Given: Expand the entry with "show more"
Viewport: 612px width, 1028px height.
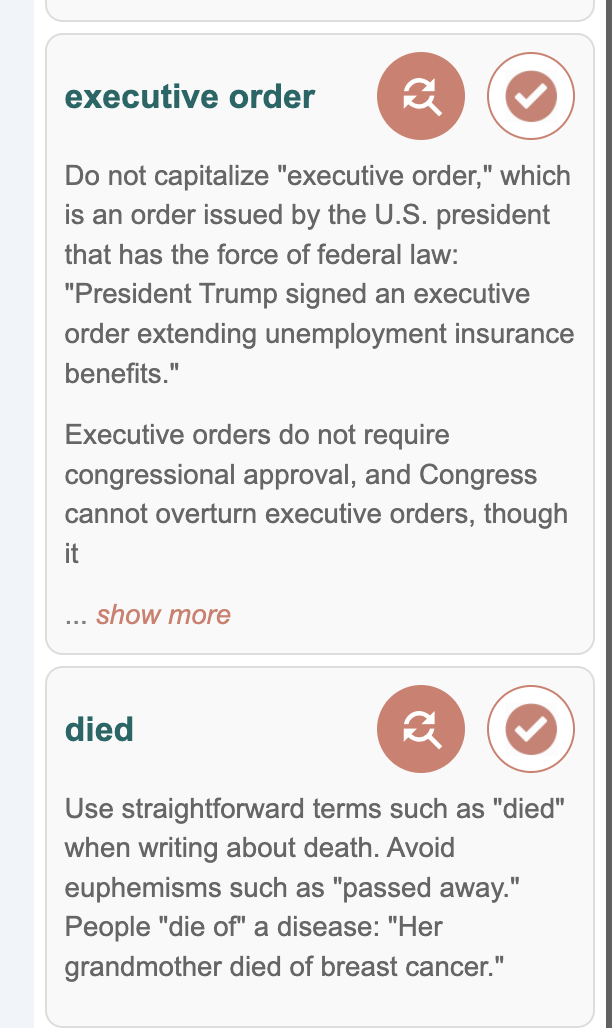Looking at the screenshot, I should coord(163,614).
